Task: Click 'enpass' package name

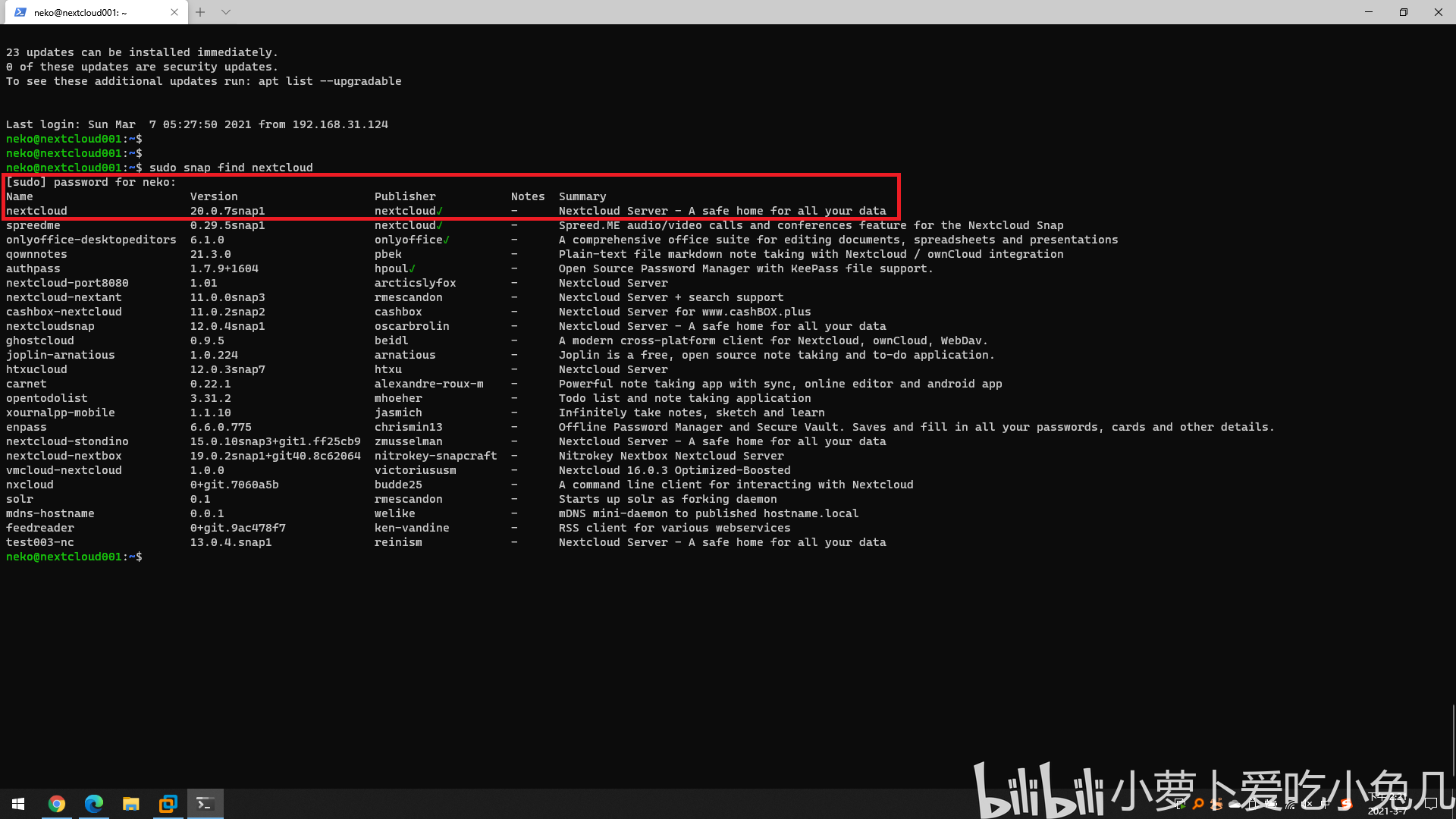Action: [27, 427]
